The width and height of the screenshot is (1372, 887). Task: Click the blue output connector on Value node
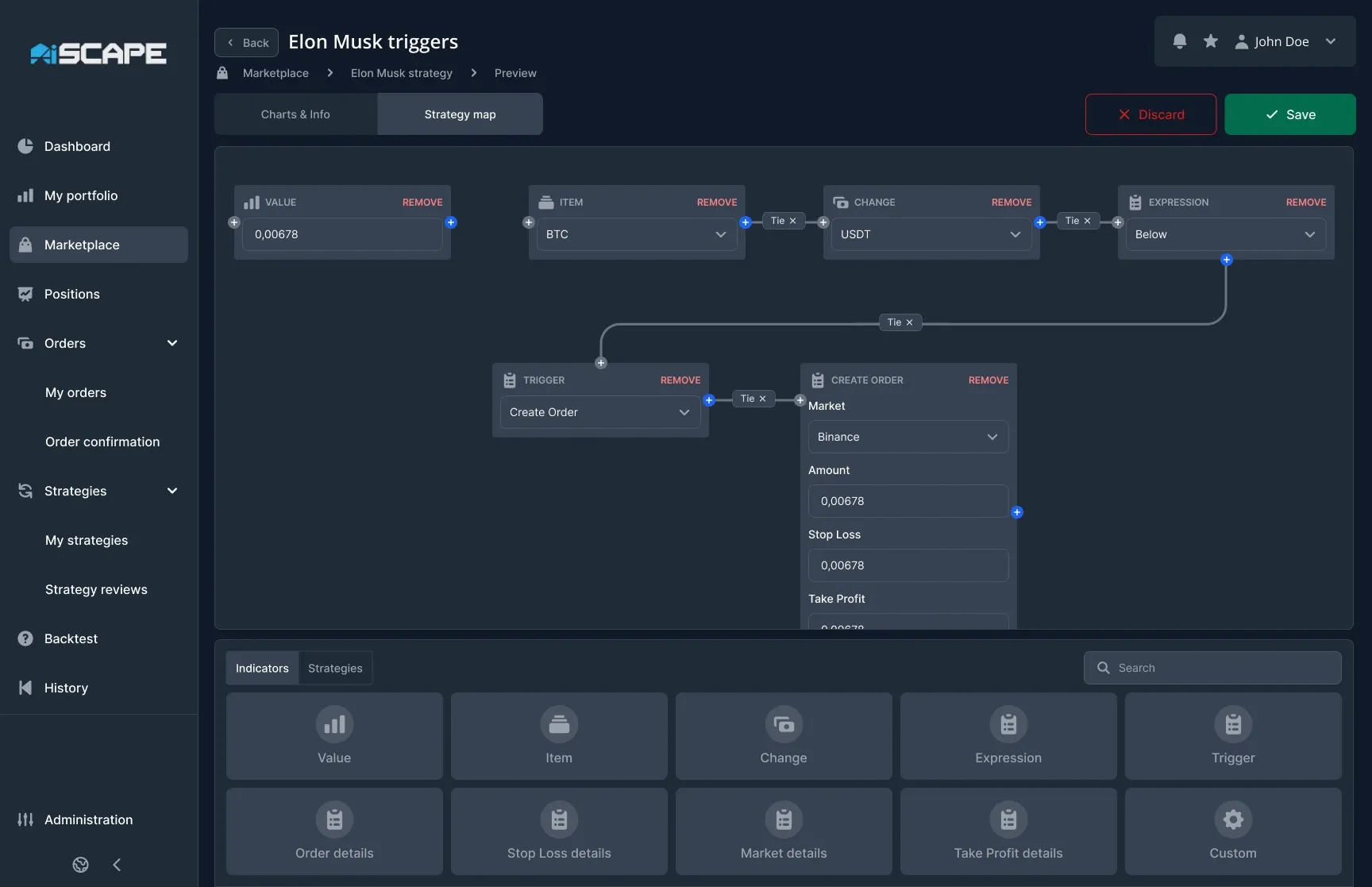tap(451, 222)
